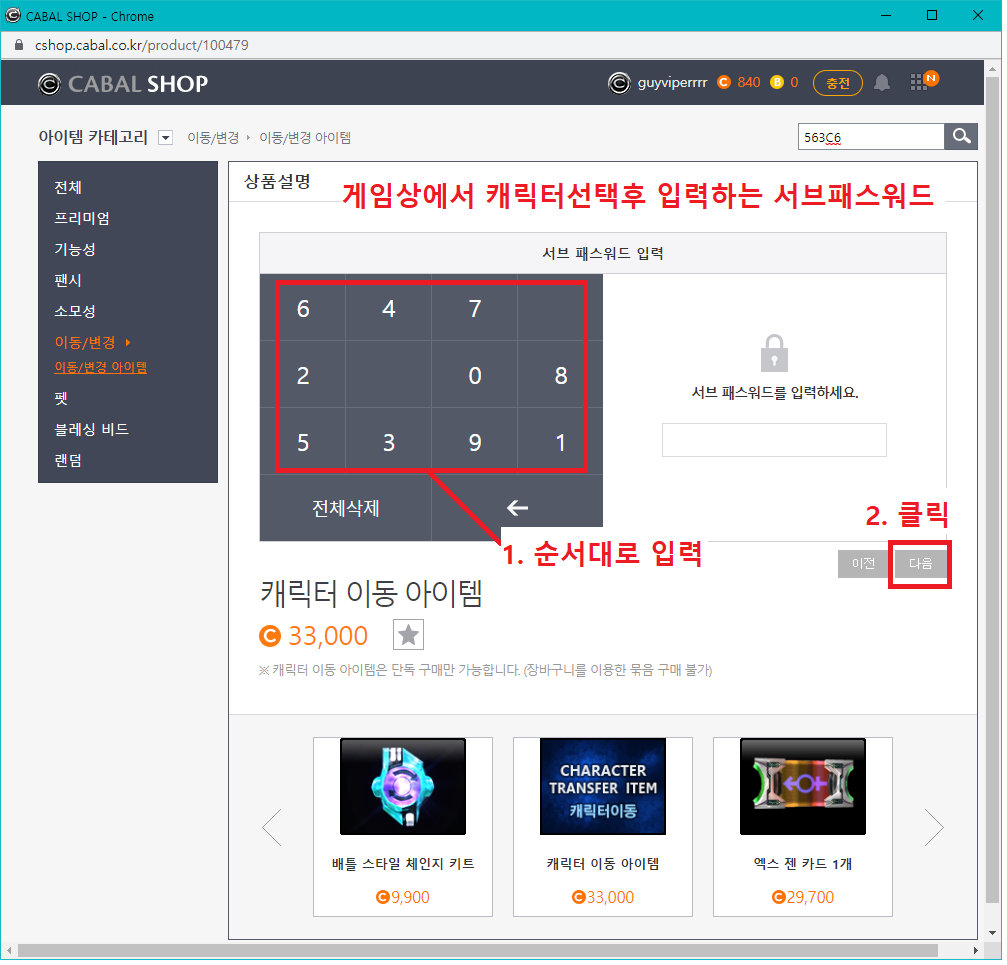Click the site lock icon in address bar
1007x965 pixels.
(x=19, y=45)
